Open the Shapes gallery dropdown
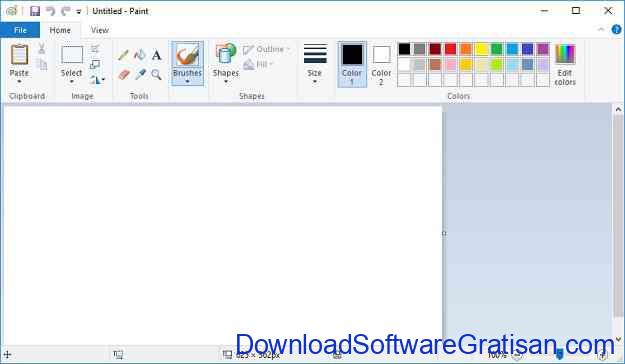 (x=226, y=63)
